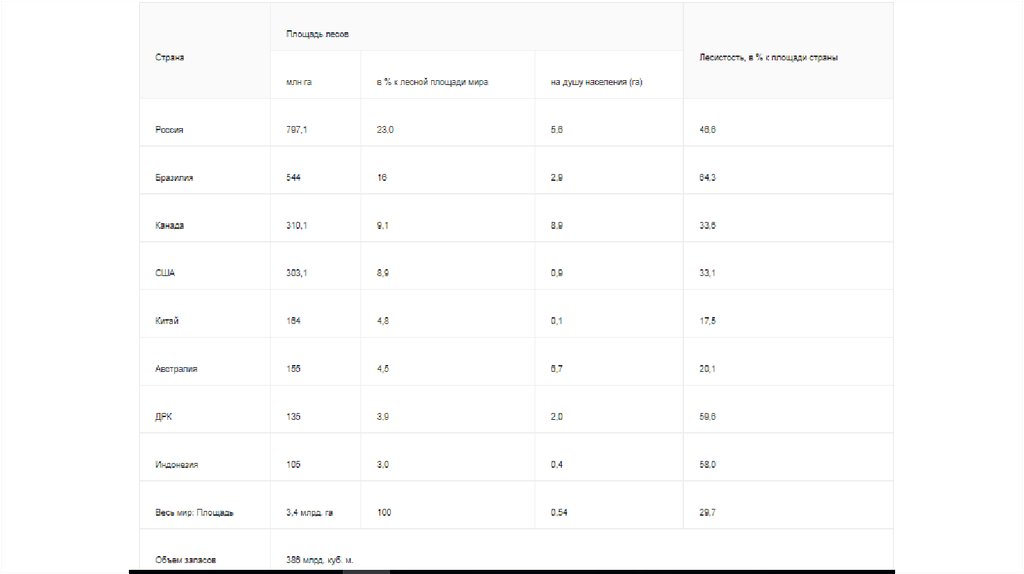Select the "Площадь лесов" header cell
The image size is (1024, 574).
pos(317,34)
